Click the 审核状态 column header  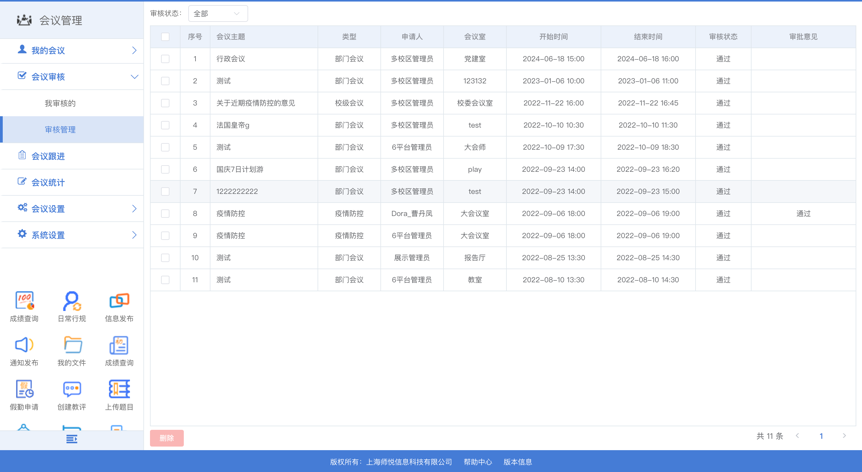click(723, 37)
